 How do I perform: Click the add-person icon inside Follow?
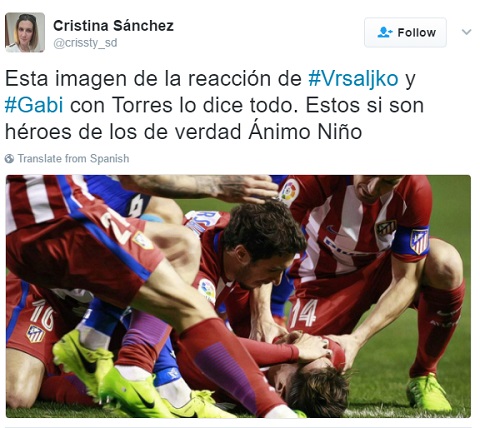(x=385, y=32)
